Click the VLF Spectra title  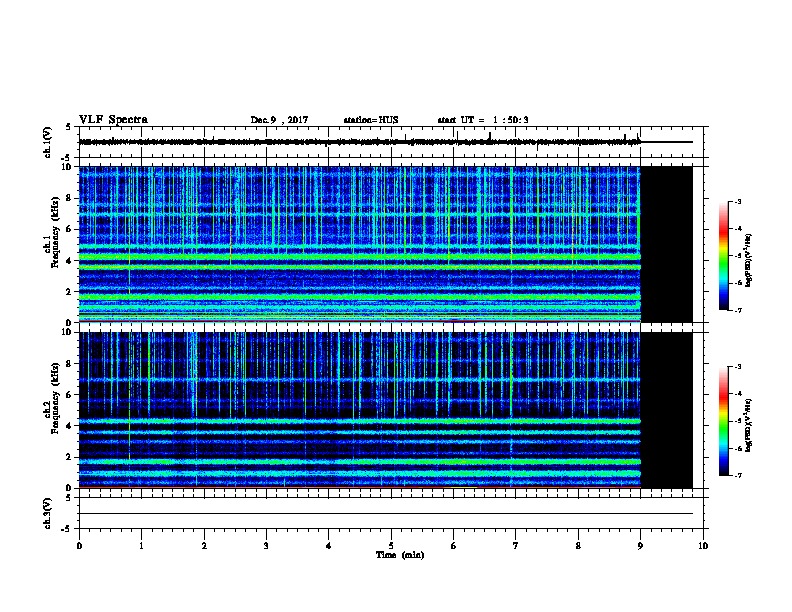[113, 120]
